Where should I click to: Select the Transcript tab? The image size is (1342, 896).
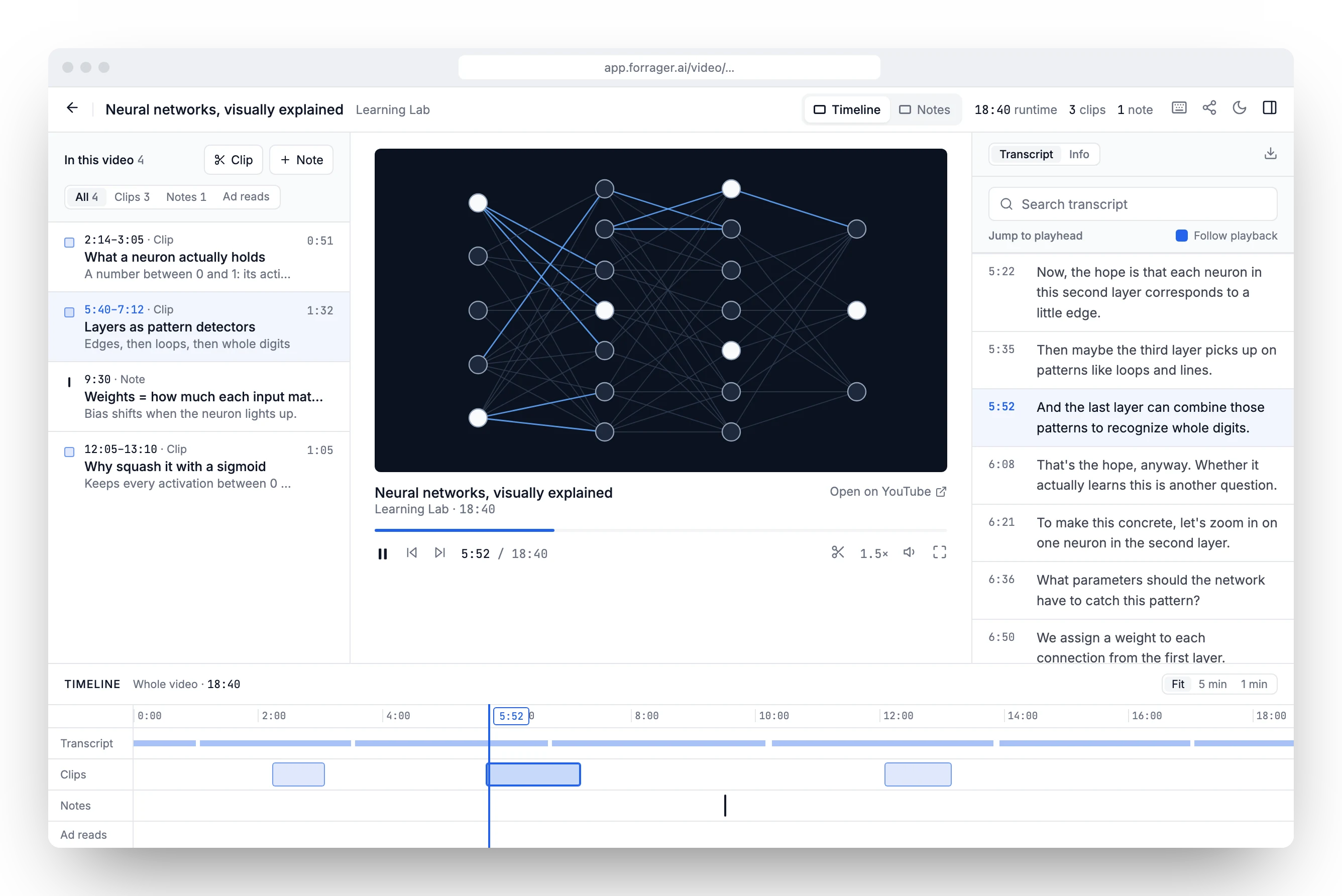(x=1026, y=154)
